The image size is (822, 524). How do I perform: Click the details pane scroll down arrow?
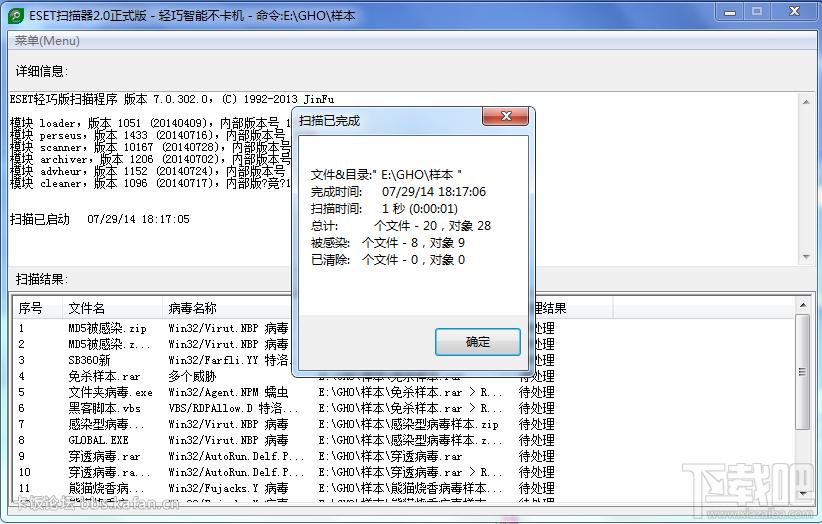[x=806, y=257]
